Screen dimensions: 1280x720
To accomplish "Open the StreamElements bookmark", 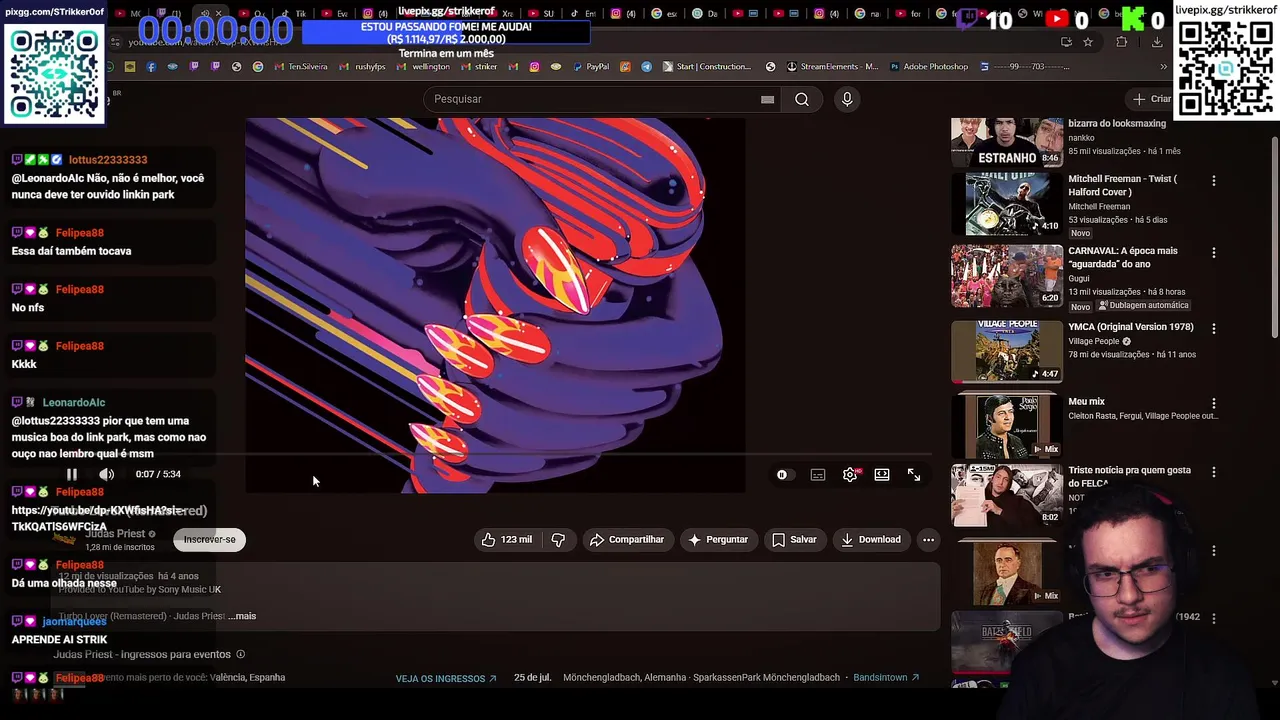I will click(x=832, y=67).
